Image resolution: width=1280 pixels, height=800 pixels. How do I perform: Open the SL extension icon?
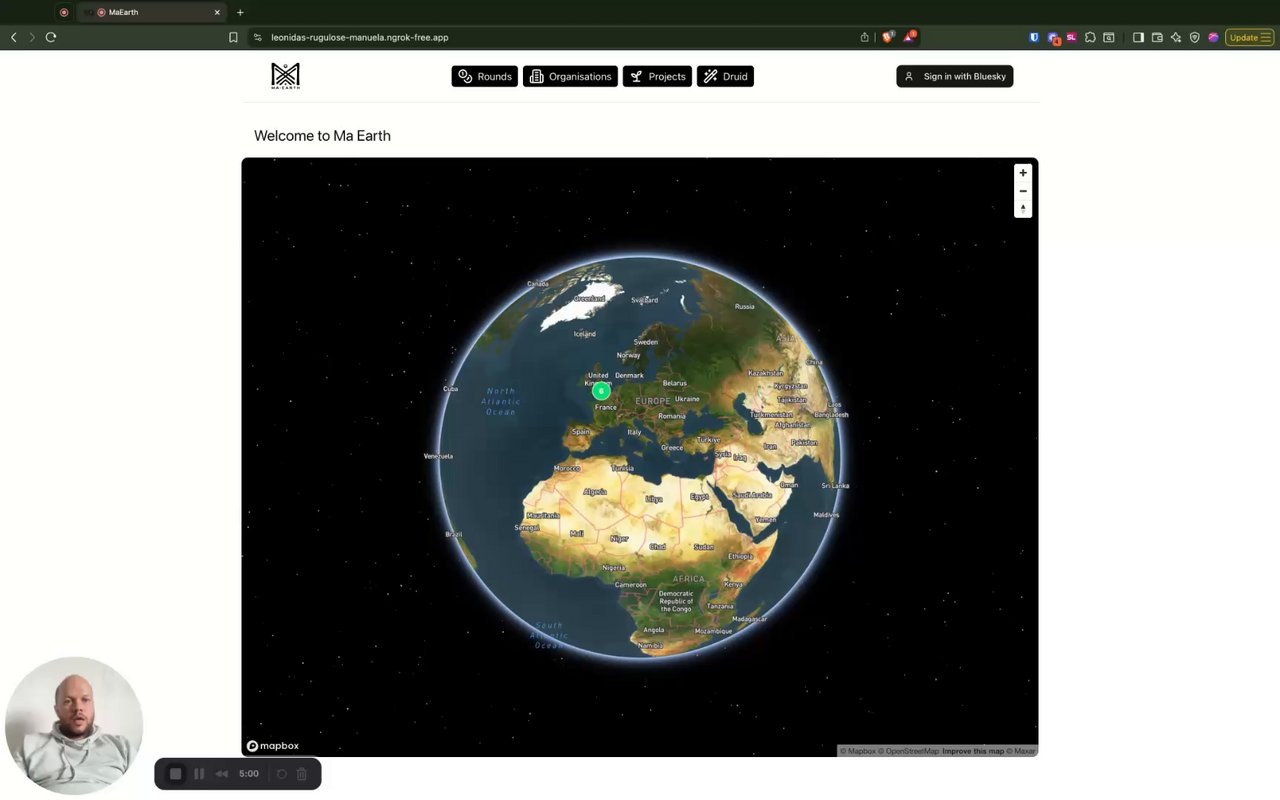tap(1071, 37)
